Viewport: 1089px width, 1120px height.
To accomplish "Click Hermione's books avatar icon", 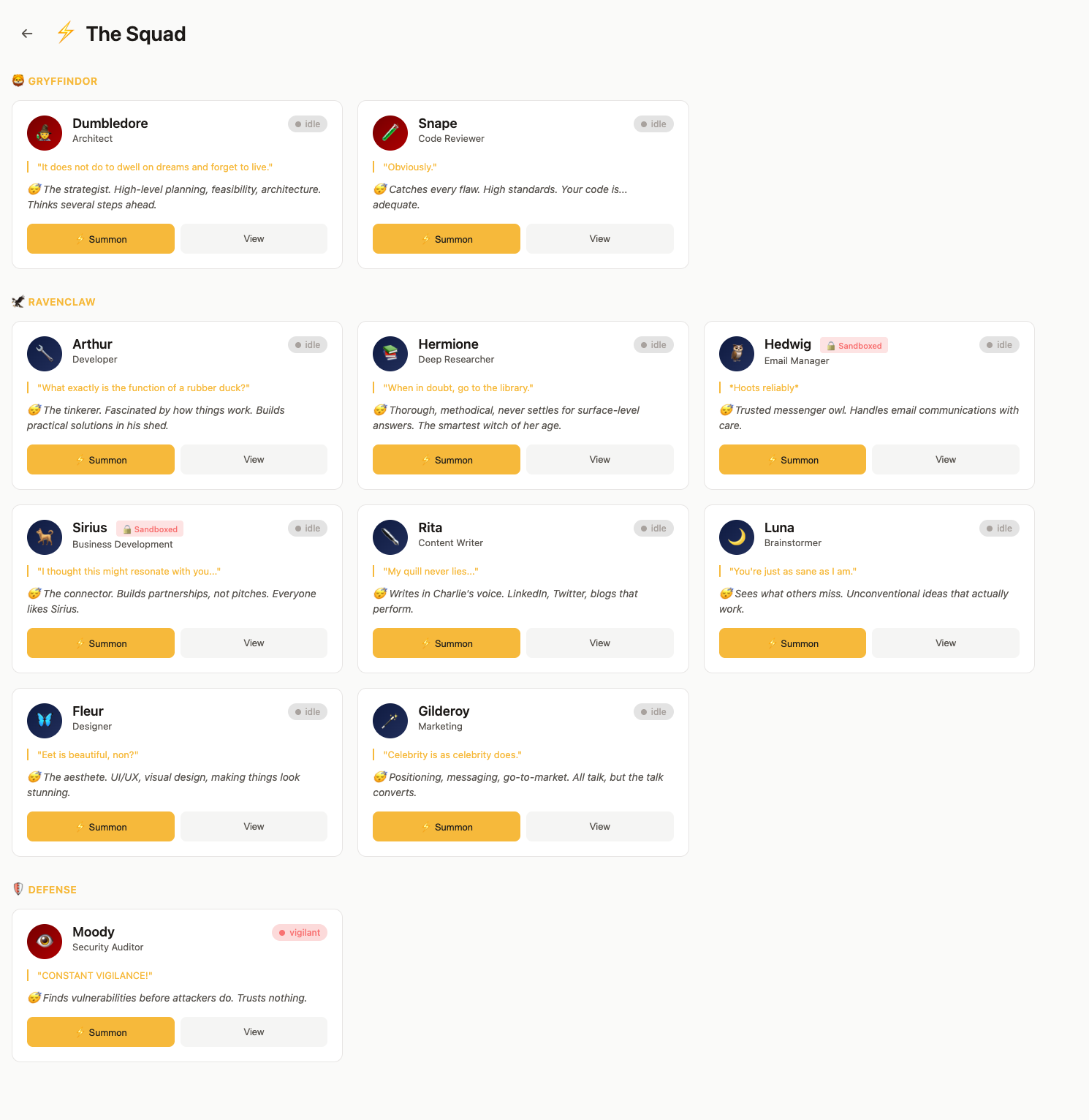I will (x=390, y=354).
